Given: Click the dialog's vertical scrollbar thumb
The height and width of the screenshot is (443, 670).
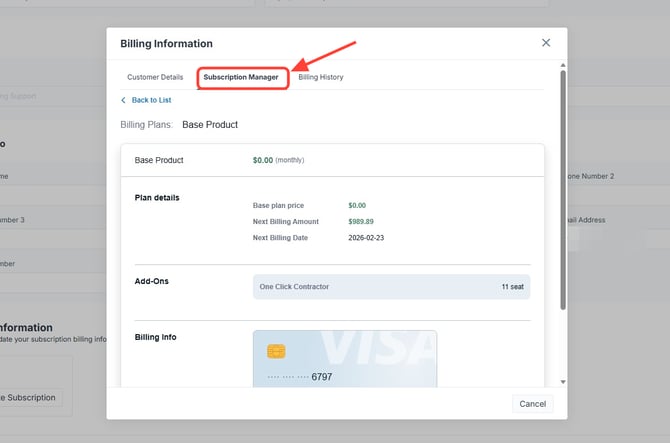Looking at the screenshot, I should 562,190.
